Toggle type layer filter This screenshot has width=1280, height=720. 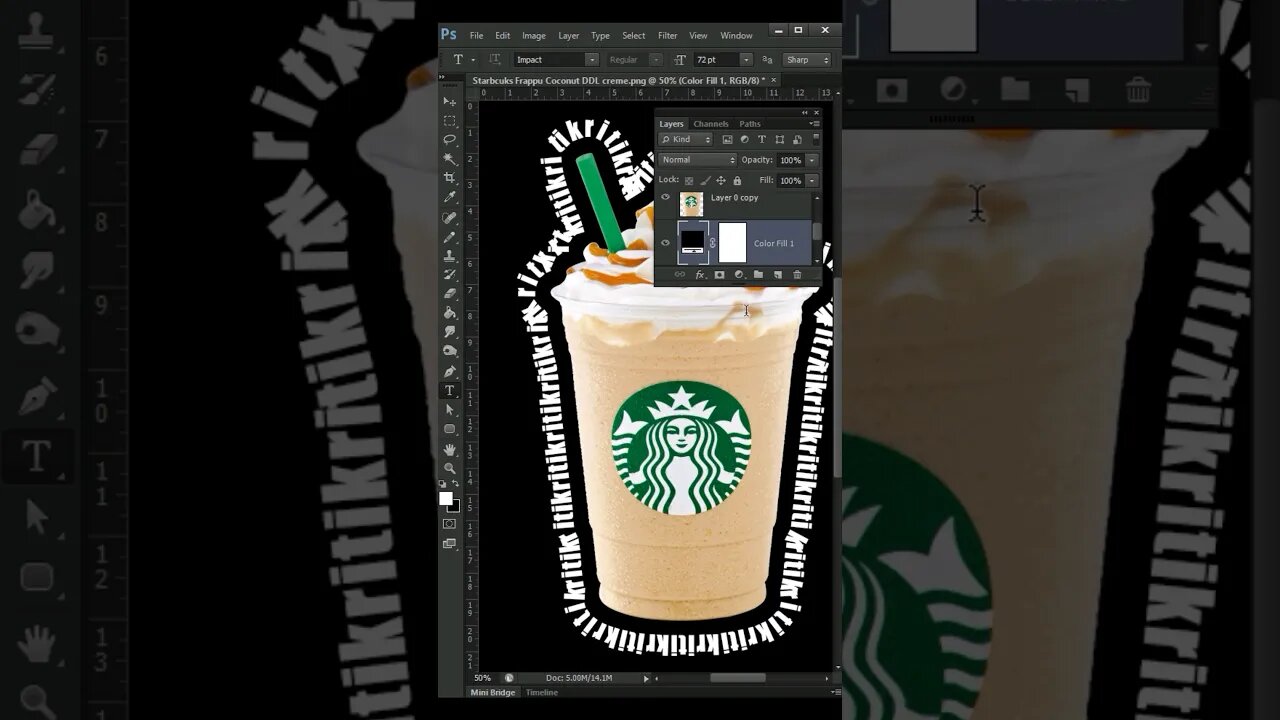(762, 140)
